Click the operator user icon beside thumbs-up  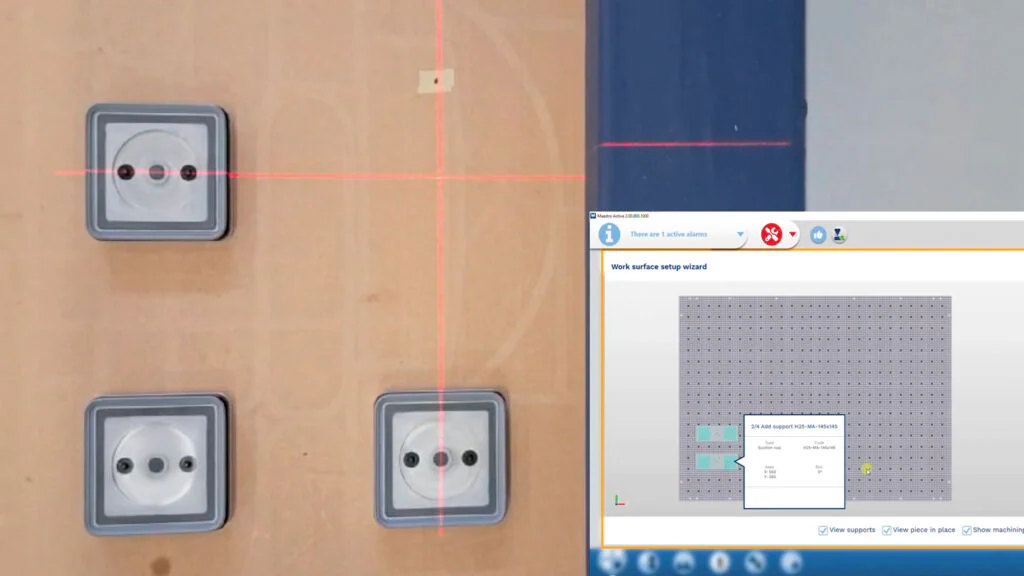click(x=839, y=235)
